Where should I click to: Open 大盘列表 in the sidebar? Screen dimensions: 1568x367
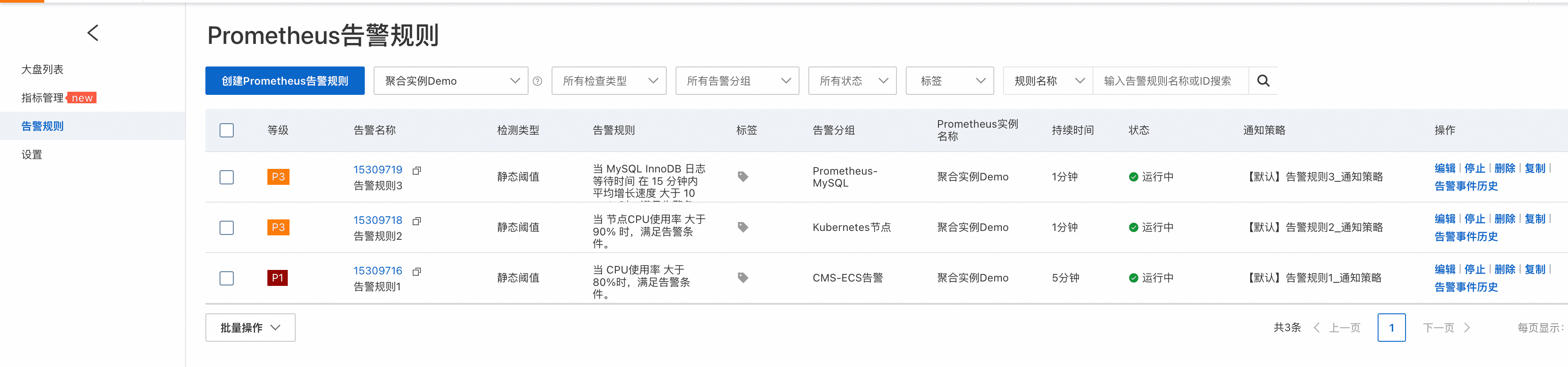pos(42,70)
